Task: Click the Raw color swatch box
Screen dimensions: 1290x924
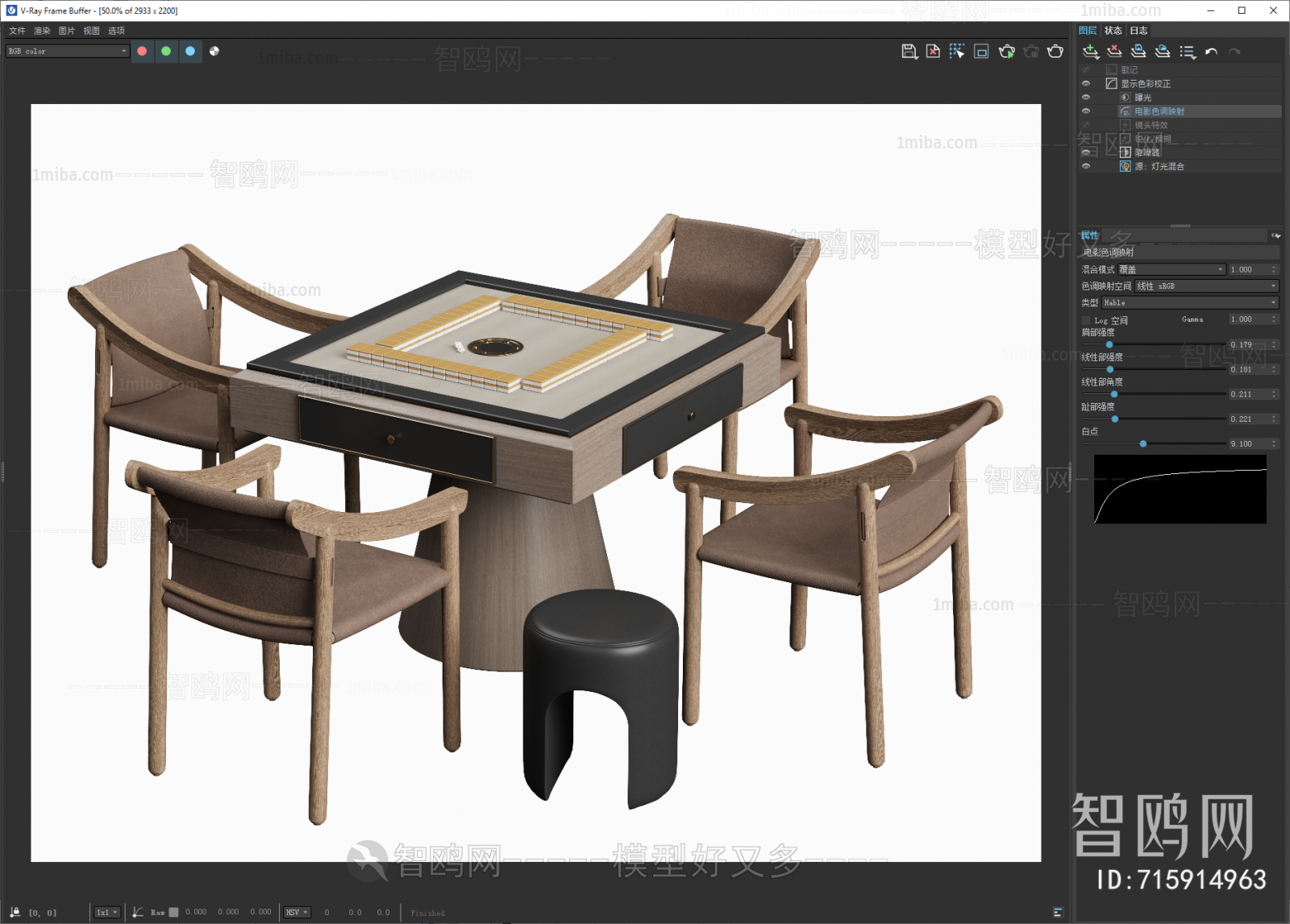Action: pyautogui.click(x=173, y=912)
